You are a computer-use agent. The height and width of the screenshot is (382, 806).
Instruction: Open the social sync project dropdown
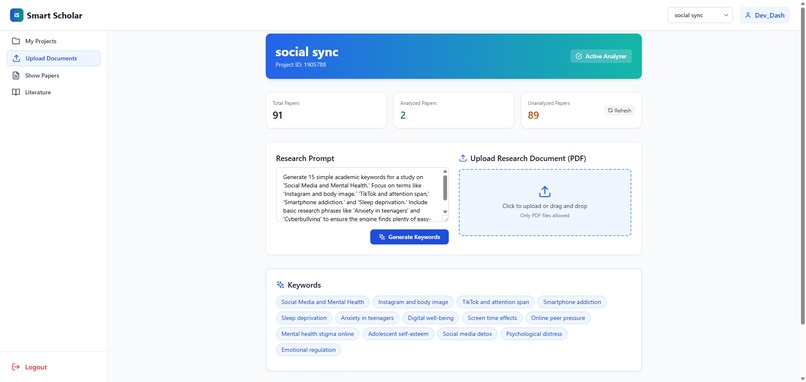click(x=700, y=15)
